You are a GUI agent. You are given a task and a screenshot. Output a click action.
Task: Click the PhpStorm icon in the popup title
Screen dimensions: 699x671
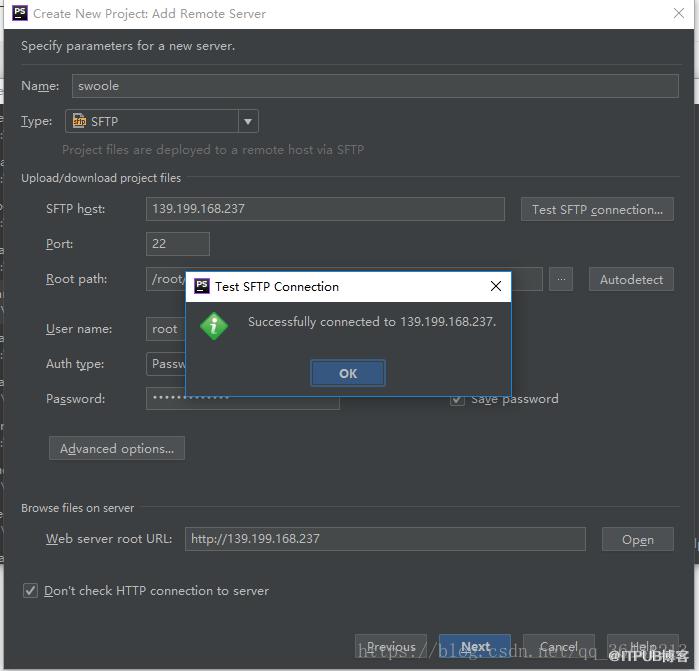click(201, 286)
